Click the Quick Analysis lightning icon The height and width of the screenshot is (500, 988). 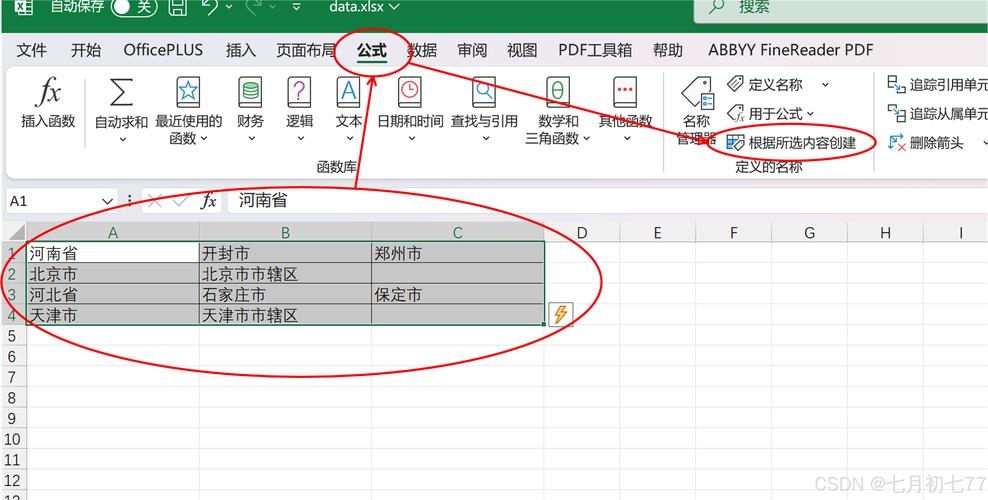[x=560, y=314]
